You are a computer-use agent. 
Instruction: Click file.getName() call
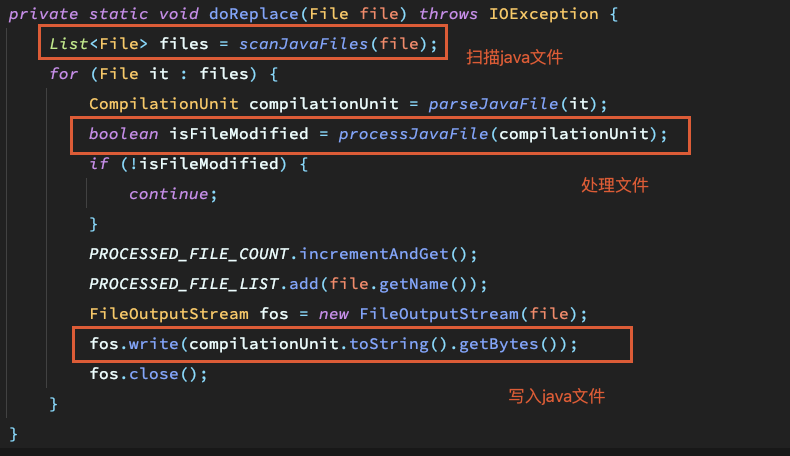(399, 284)
